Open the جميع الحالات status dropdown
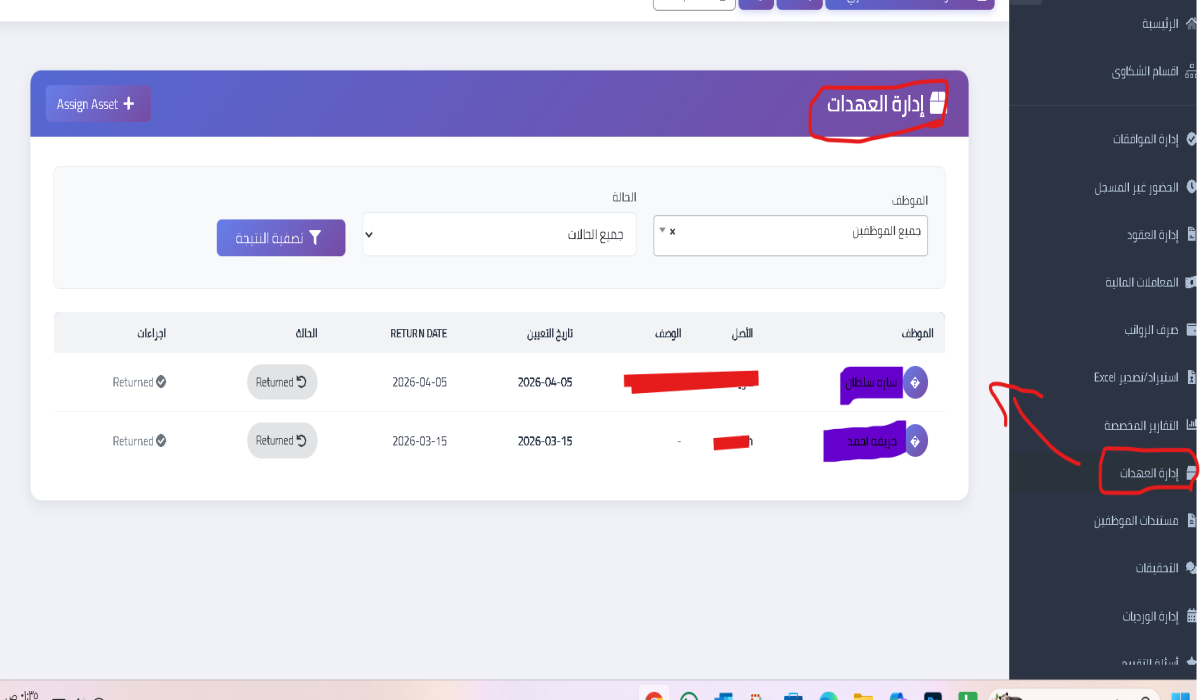The image size is (1200, 700). (x=498, y=233)
